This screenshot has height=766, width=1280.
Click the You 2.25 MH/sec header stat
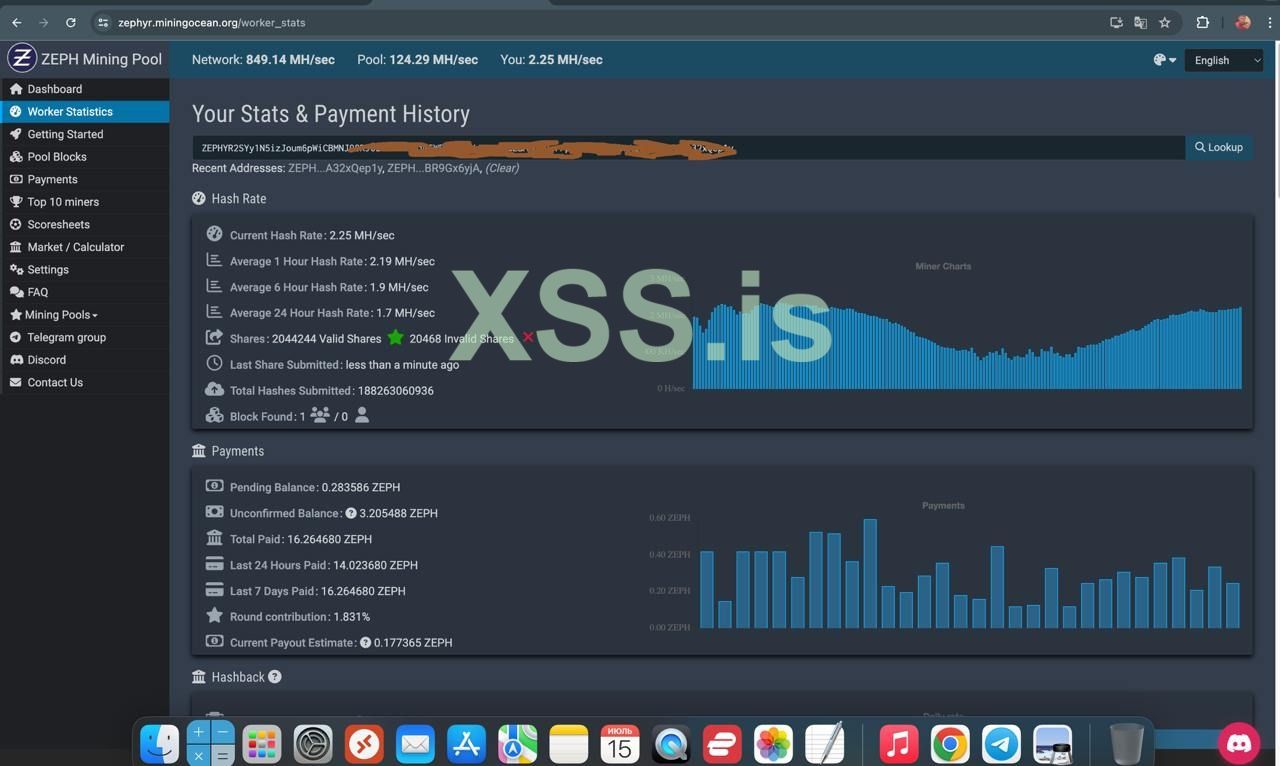[551, 60]
